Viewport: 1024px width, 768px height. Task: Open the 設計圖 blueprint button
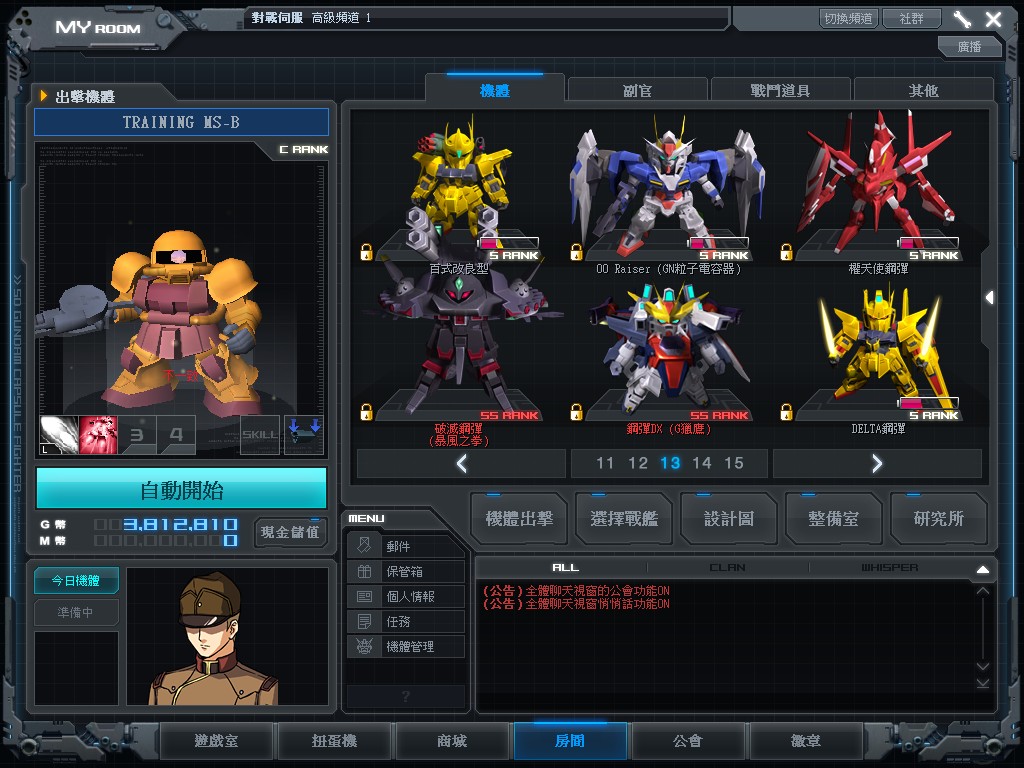click(729, 519)
